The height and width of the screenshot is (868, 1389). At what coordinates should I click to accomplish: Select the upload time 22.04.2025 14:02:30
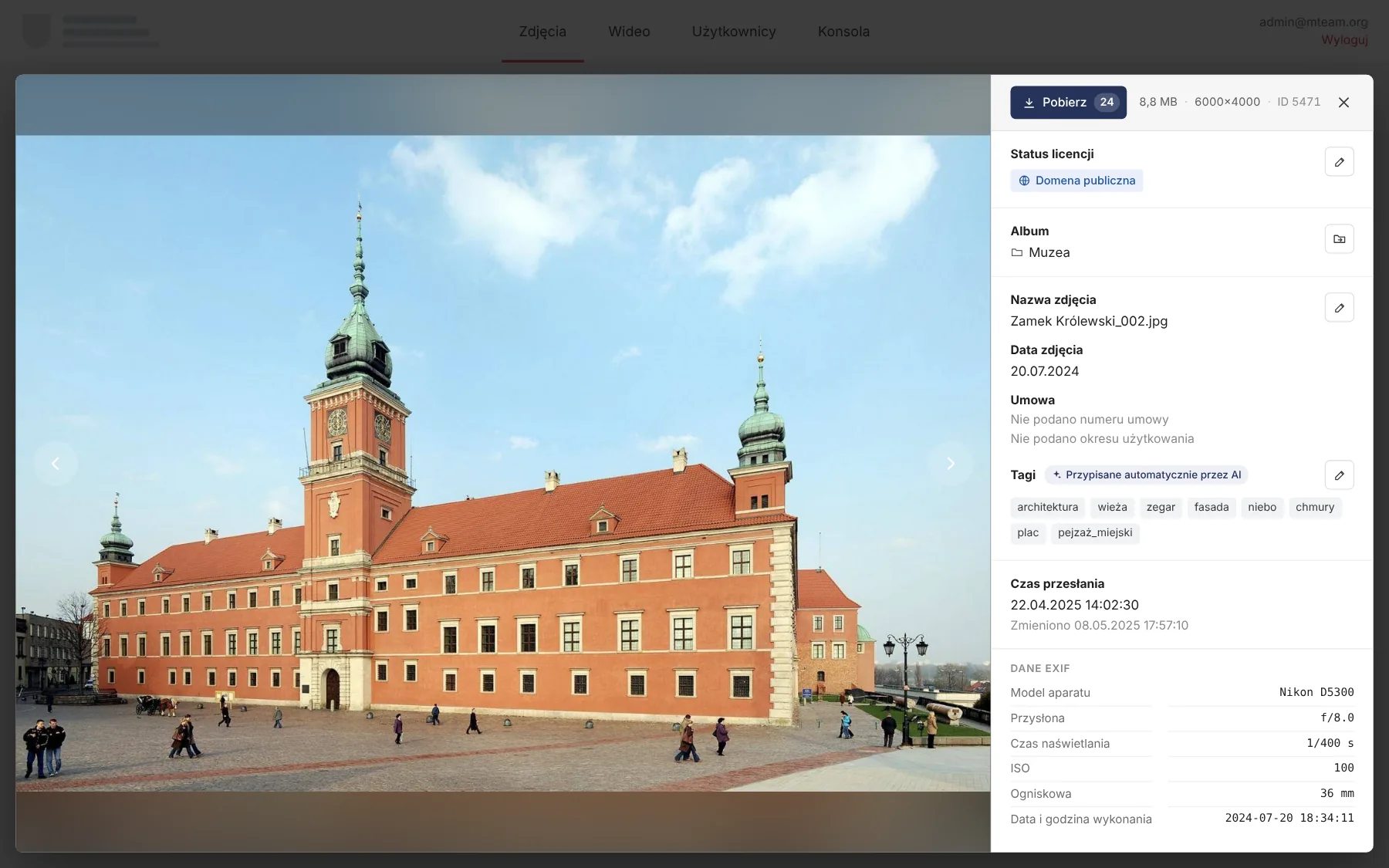1074,605
